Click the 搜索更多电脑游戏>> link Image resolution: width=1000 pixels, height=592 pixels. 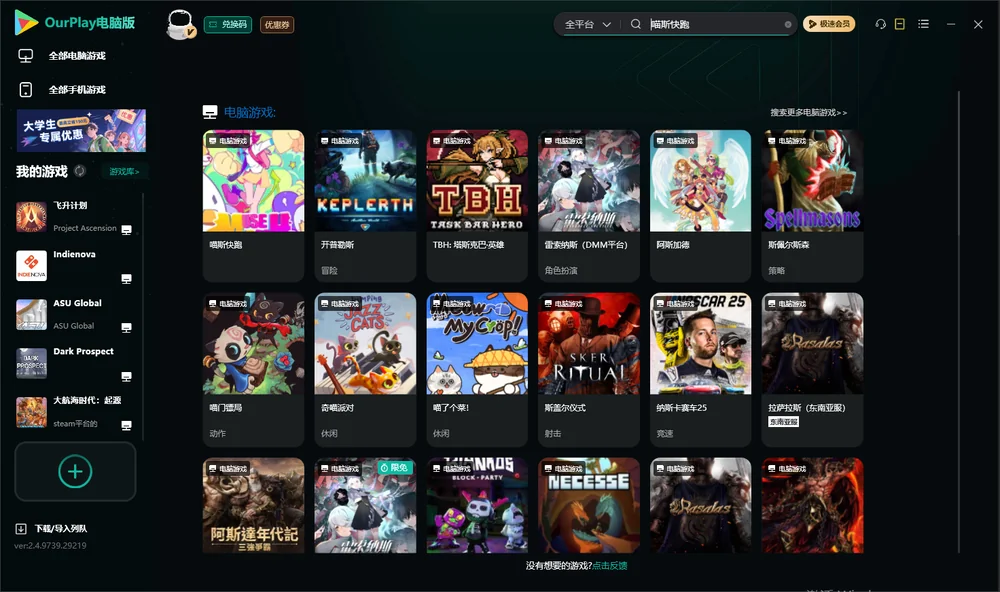coord(808,113)
